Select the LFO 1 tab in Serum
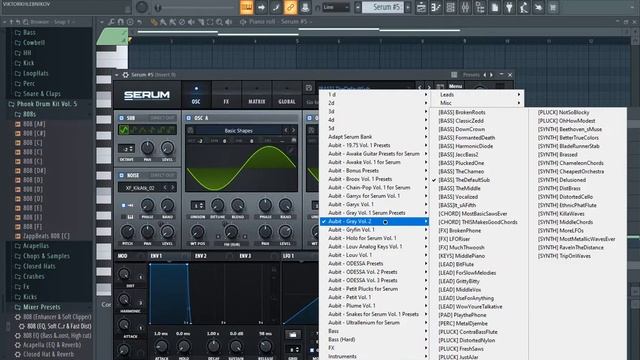This screenshot has width=640, height=360. [289, 256]
